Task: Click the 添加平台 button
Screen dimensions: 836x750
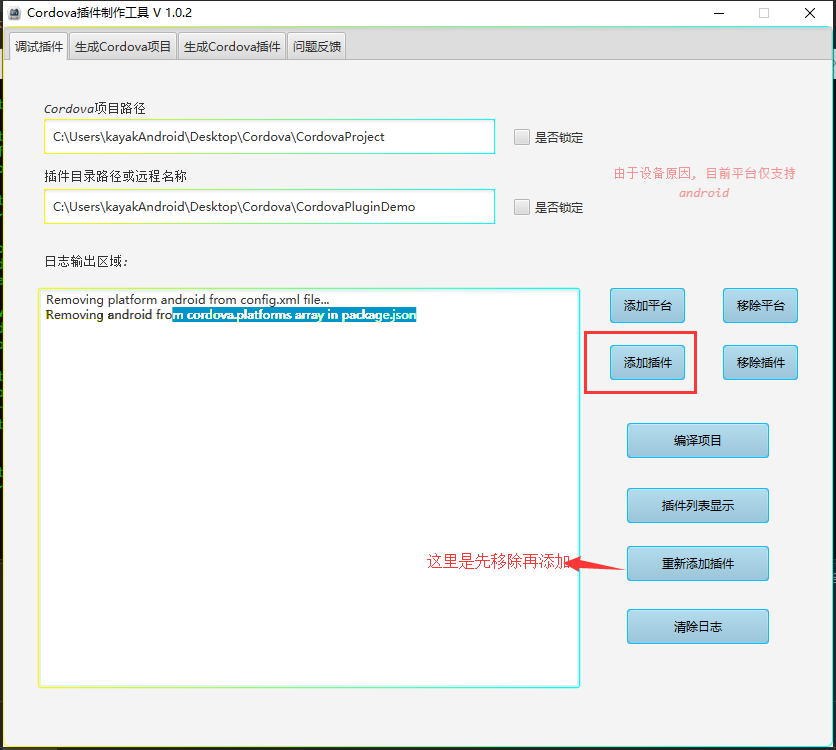Action: [x=647, y=305]
